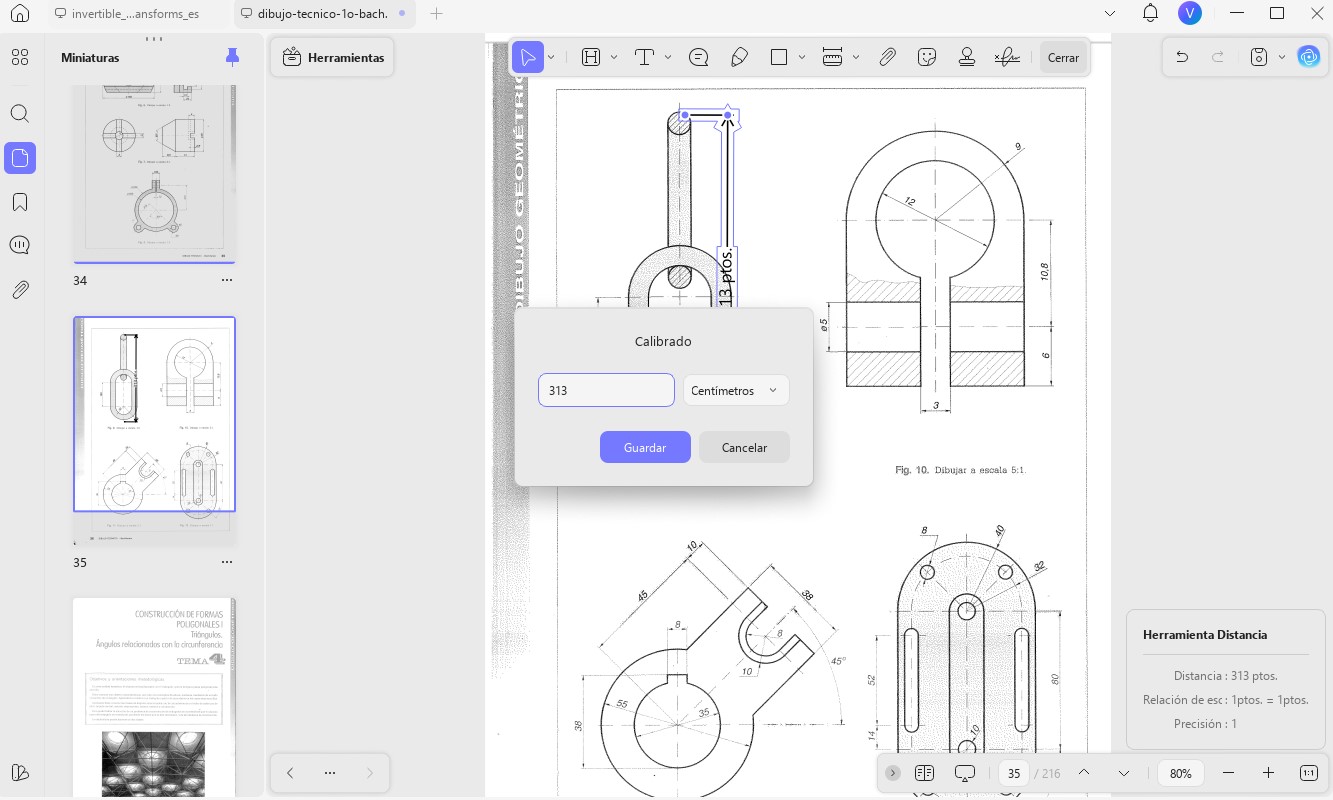
Task: Open the thumbnails grid view icon
Action: 19,57
